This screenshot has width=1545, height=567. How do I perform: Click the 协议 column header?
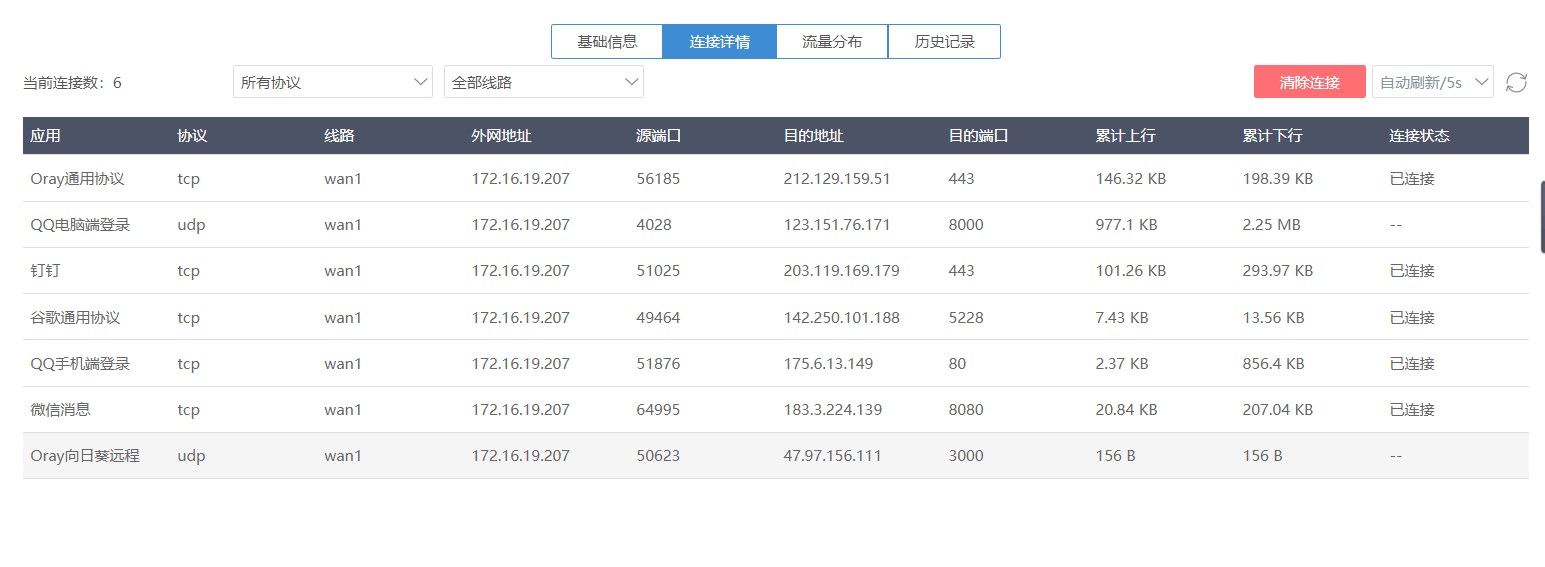click(193, 136)
